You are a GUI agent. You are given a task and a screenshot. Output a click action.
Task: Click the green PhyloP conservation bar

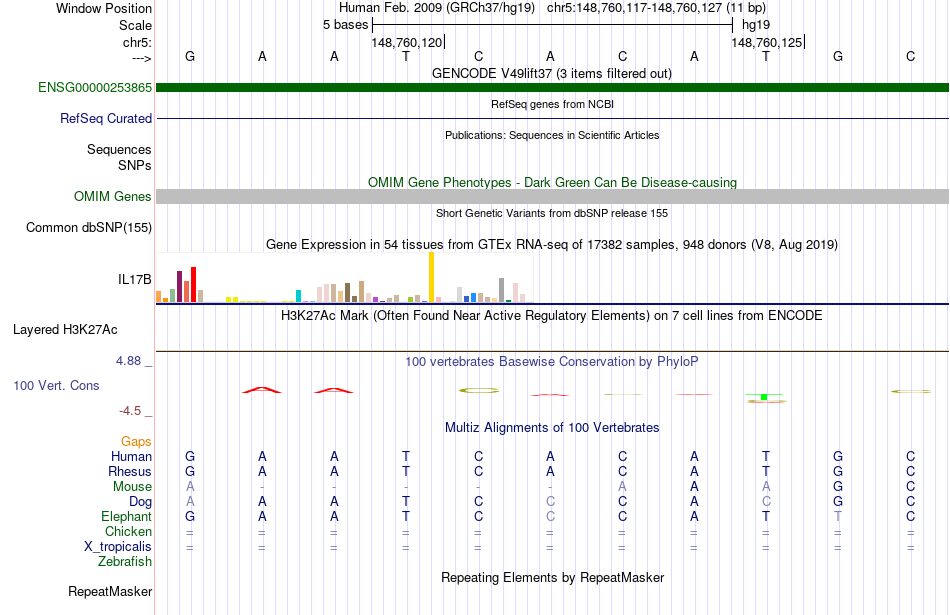(764, 397)
